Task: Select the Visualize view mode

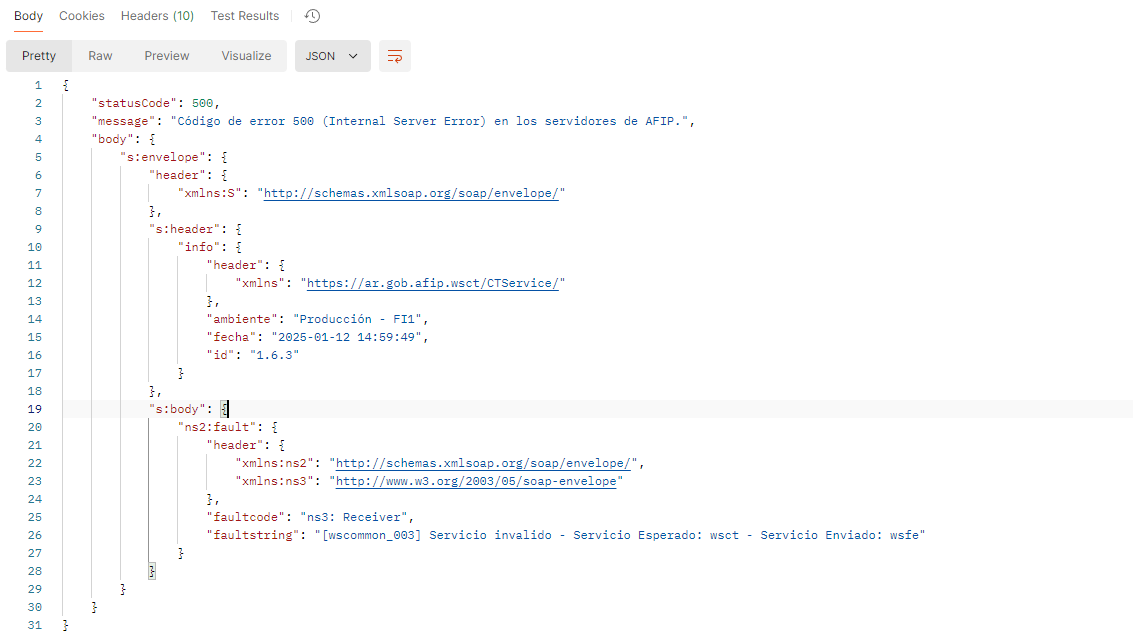Action: click(x=246, y=56)
